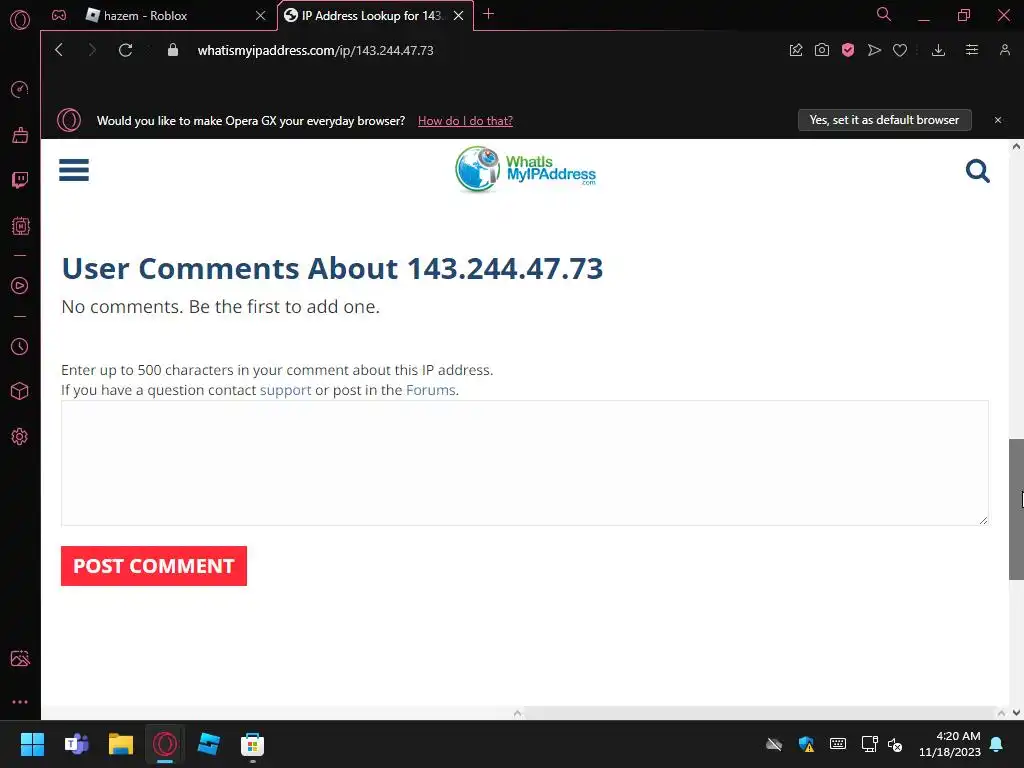Open the notification bell in taskbar
Screen dimensions: 1024x768
[997, 744]
